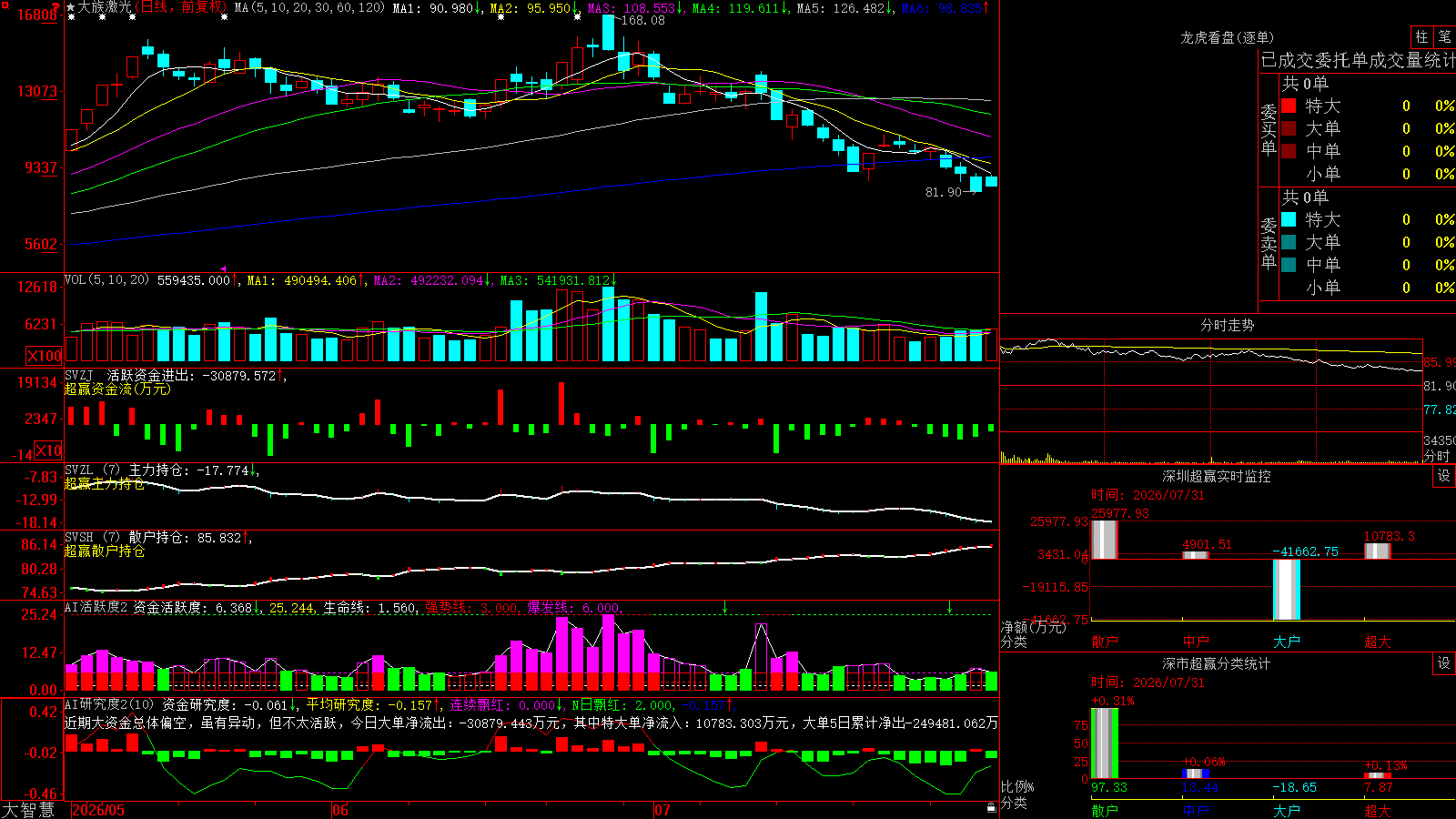
Task: Click the 委买单 section label
Action: coord(1269,128)
